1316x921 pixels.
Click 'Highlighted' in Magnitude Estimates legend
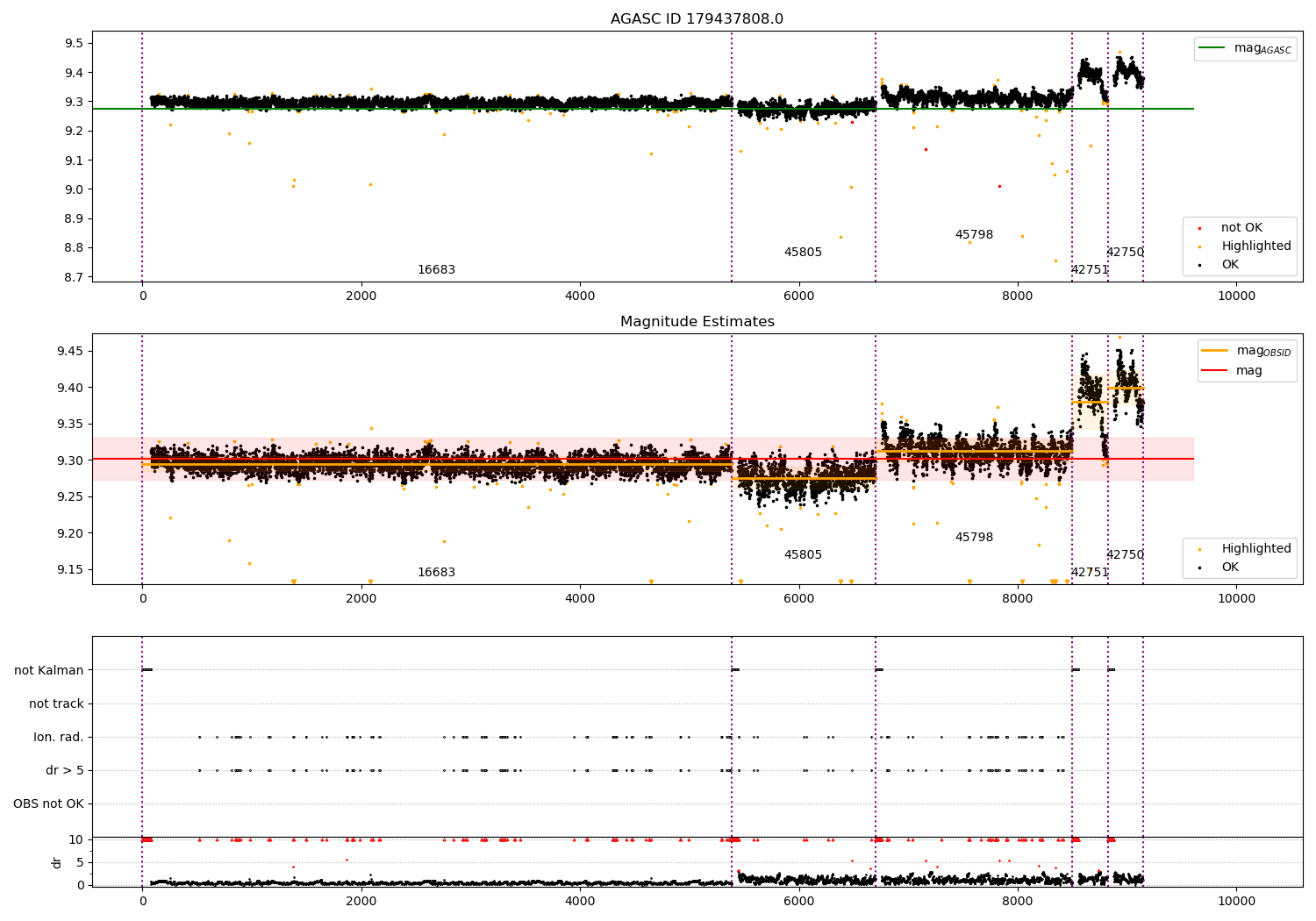pyautogui.click(x=1256, y=548)
